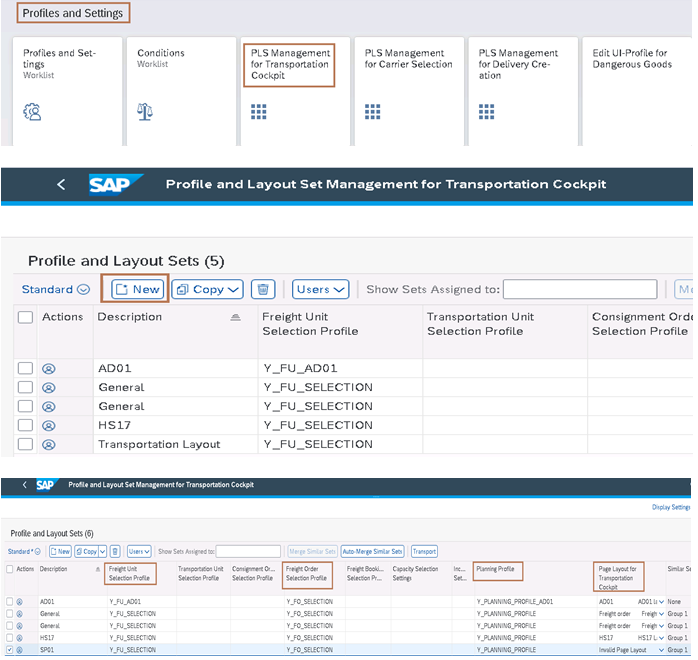The height and width of the screenshot is (660, 698).
Task: Click the None value in the Similar Sets column
Action: point(674,602)
